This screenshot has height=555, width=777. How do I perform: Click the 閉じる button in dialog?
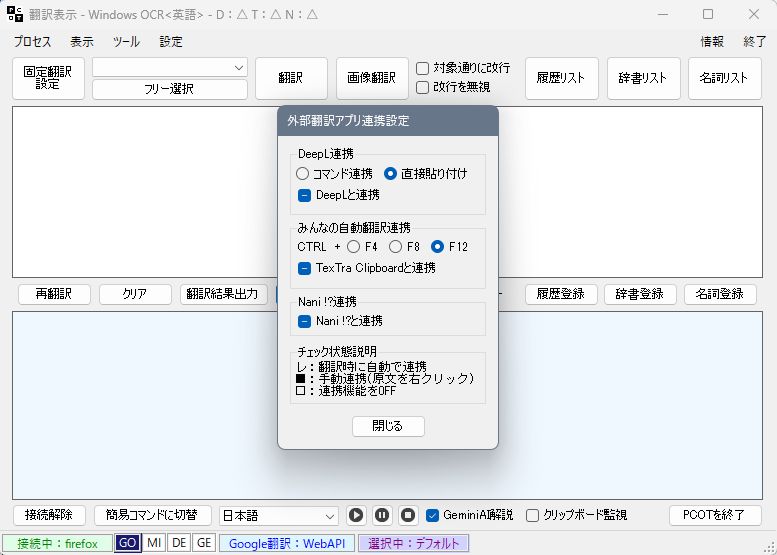(x=388, y=426)
